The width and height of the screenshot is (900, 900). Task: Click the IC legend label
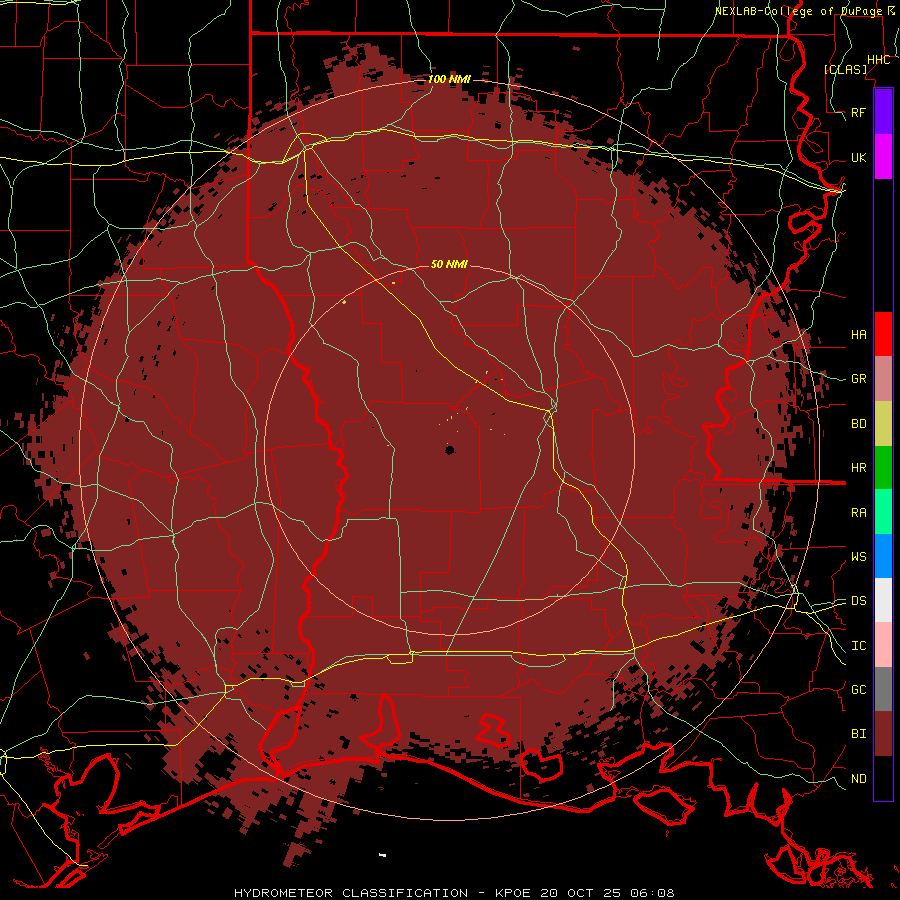[859, 646]
